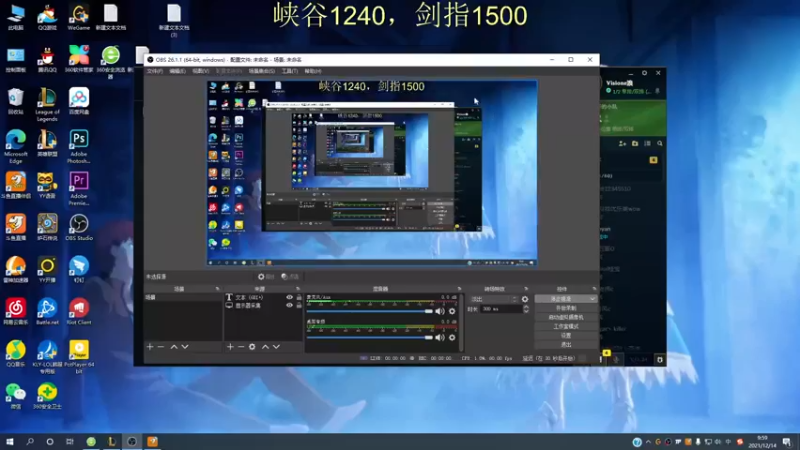Pop out the 来源 dock panel
800x450 pixels.
tap(298, 289)
